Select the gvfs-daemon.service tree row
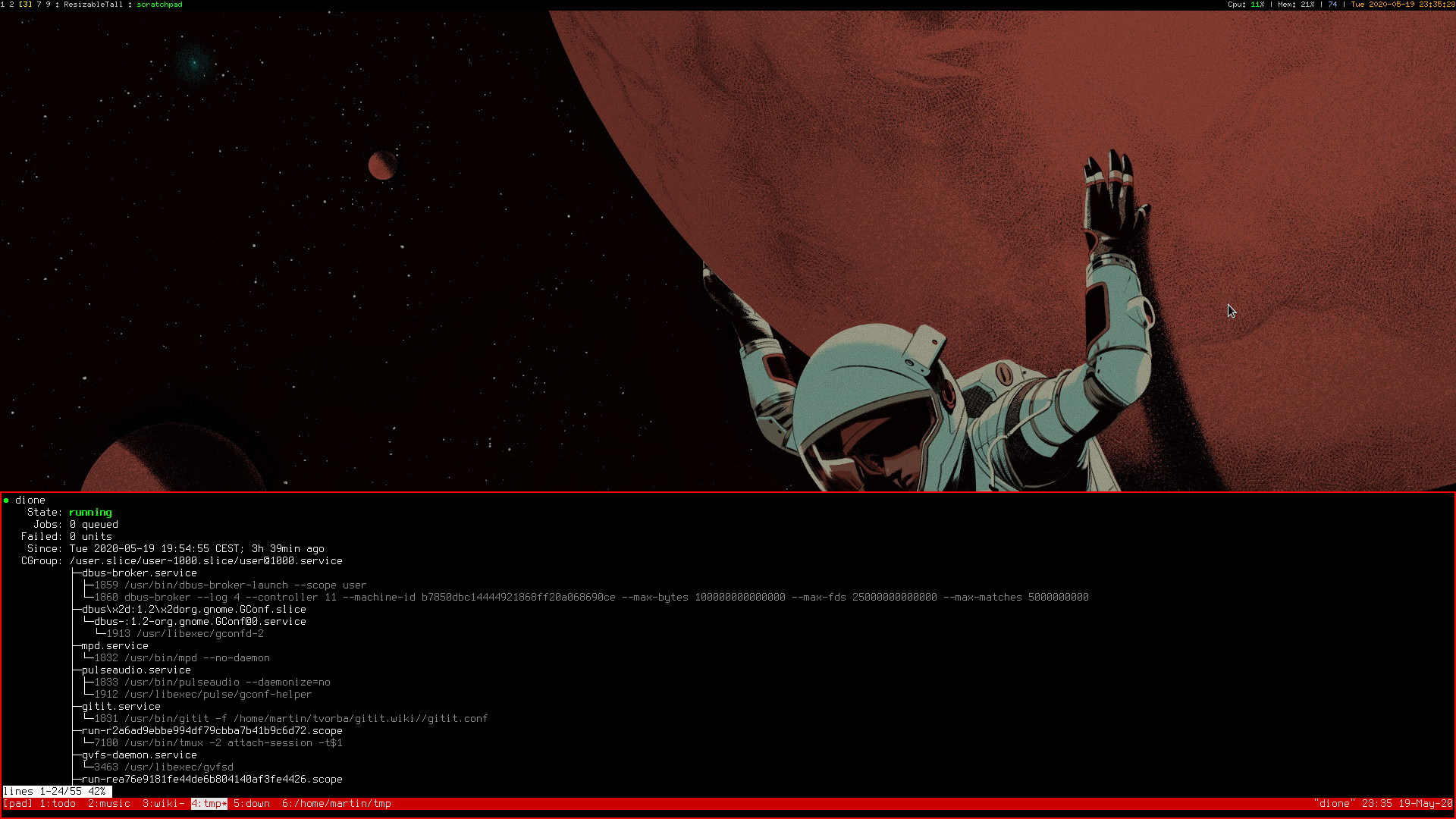Screen dimensions: 1456x819 [140, 755]
